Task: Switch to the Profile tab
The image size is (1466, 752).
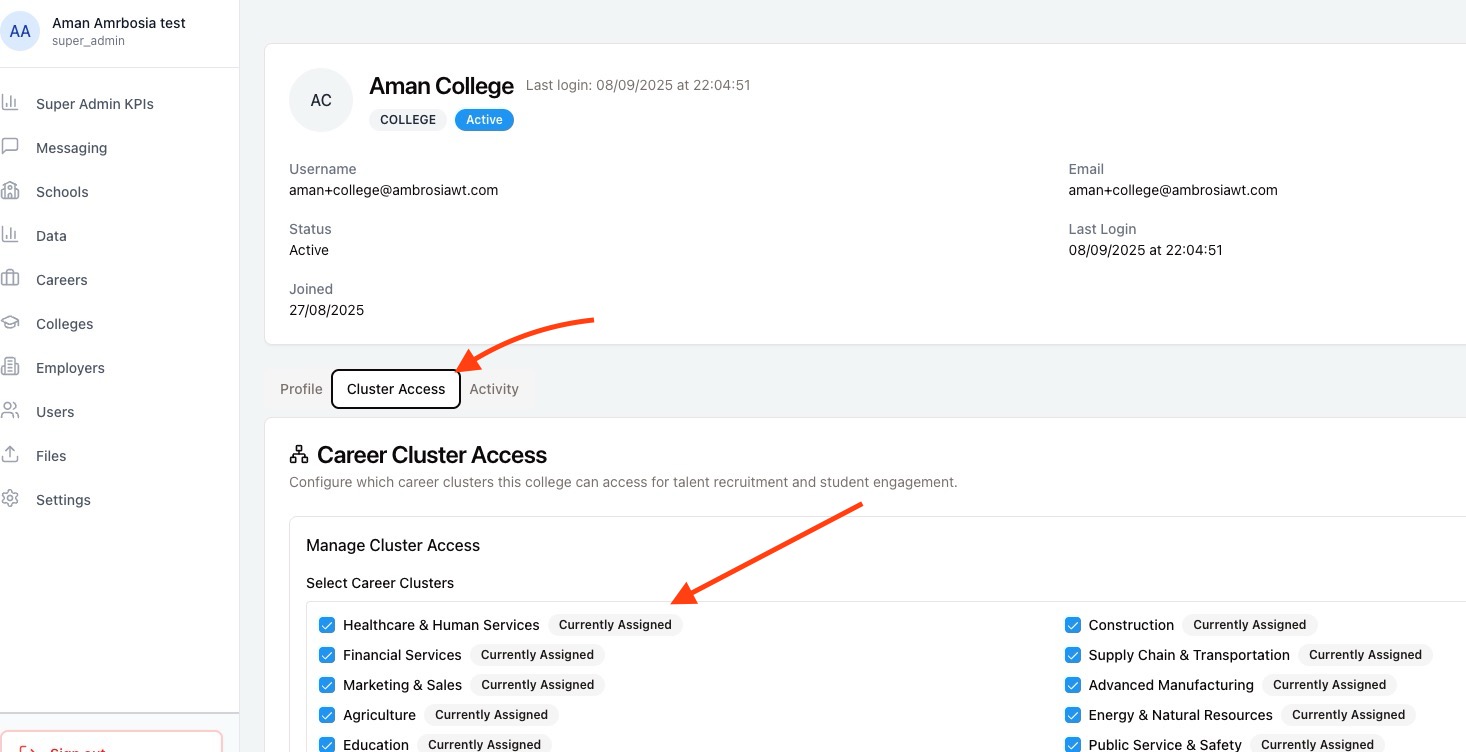Action: 301,389
